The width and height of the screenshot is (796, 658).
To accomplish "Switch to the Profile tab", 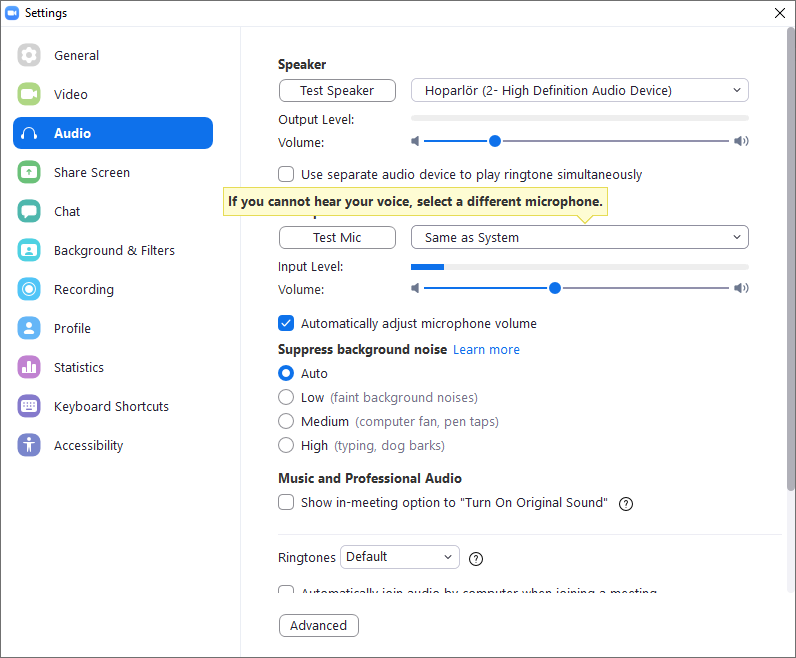I will click(72, 329).
